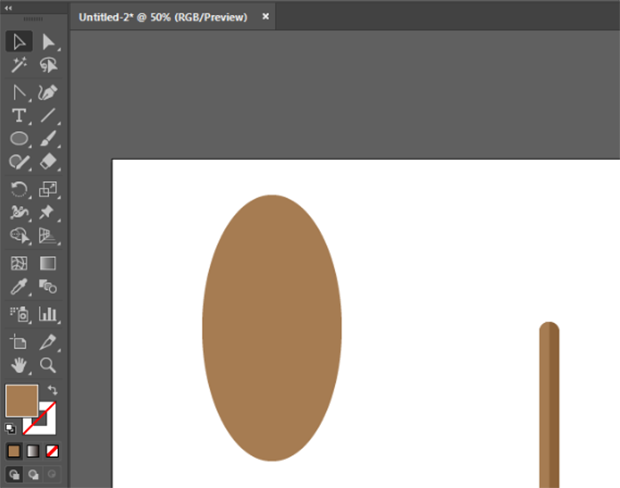Select the Direct Selection tool

click(47, 42)
